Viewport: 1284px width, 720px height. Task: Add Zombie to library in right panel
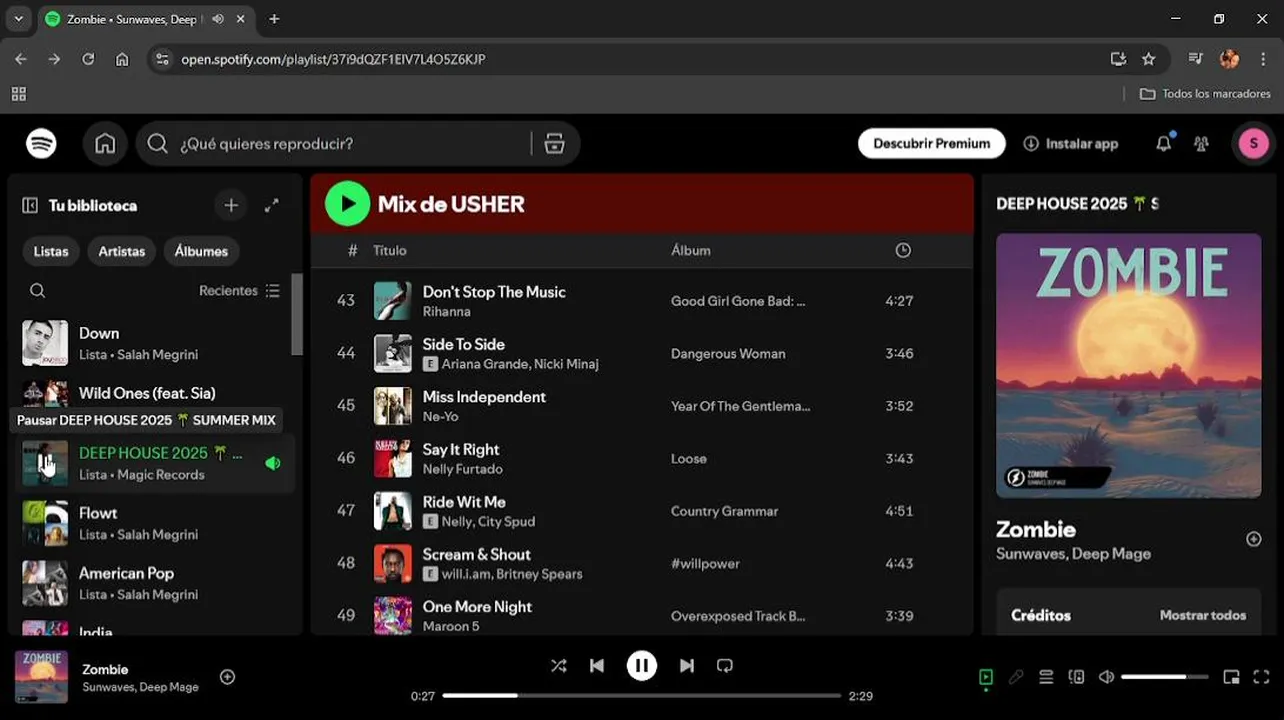[1253, 539]
